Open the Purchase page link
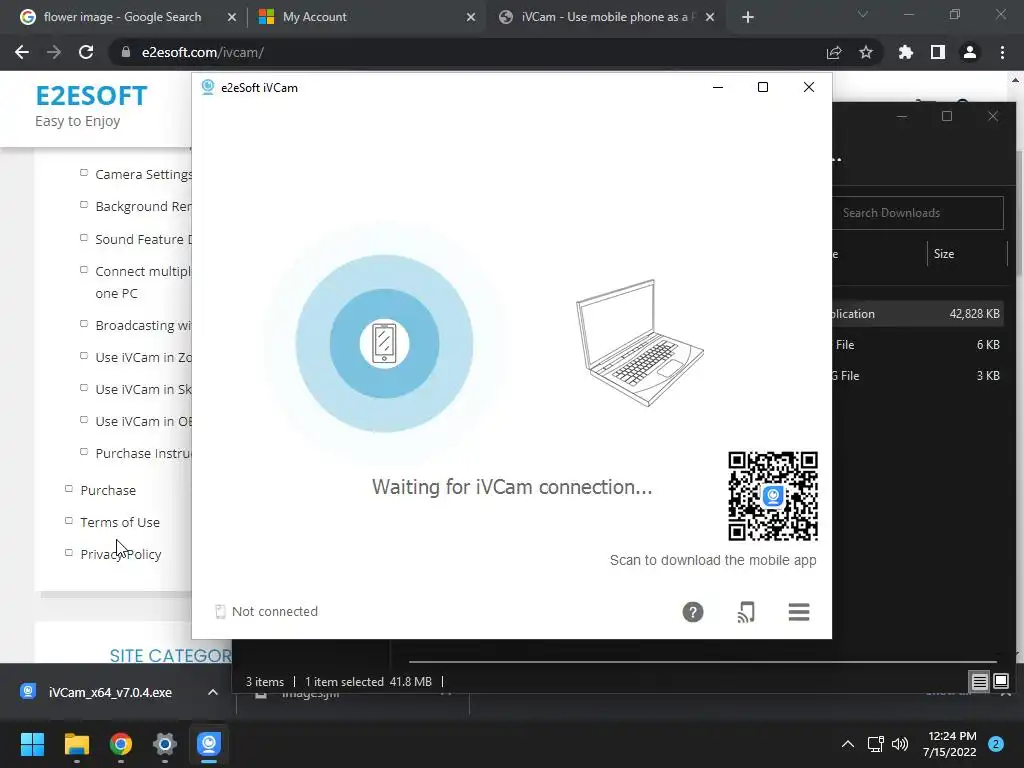Image resolution: width=1024 pixels, height=768 pixels. click(108, 490)
